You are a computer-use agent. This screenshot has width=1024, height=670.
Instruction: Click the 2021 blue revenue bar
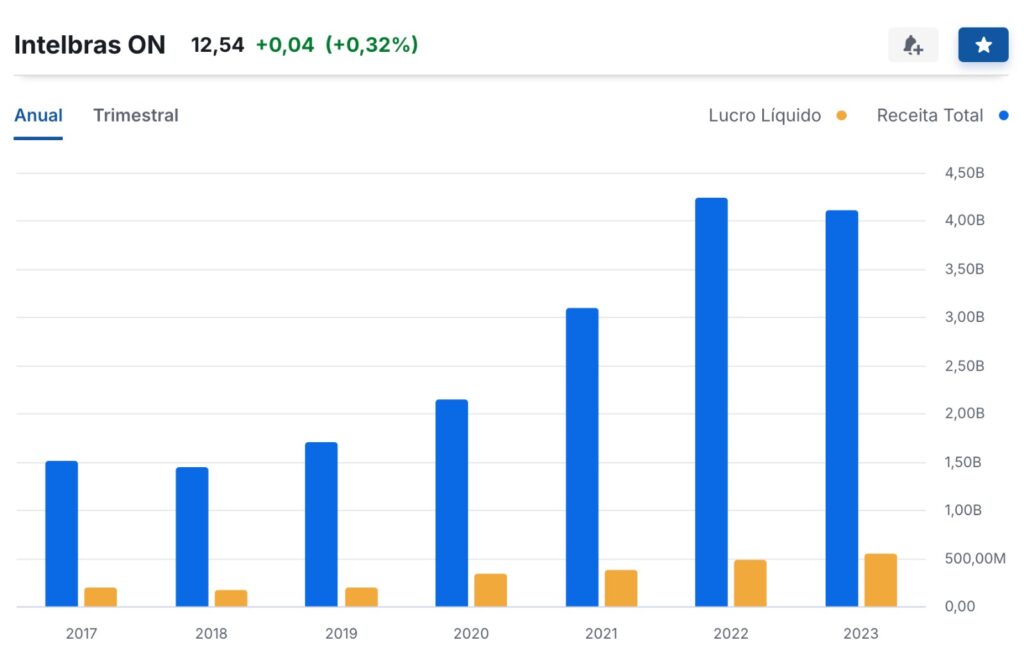point(581,457)
